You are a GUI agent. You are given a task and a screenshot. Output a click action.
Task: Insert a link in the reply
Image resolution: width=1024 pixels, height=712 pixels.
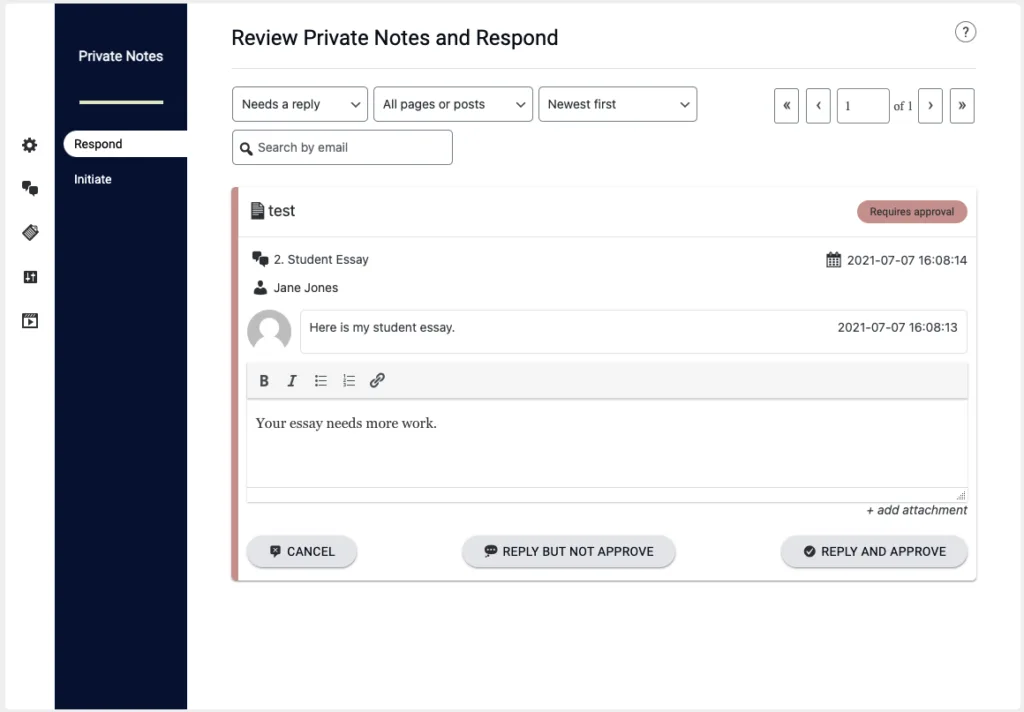click(x=377, y=381)
